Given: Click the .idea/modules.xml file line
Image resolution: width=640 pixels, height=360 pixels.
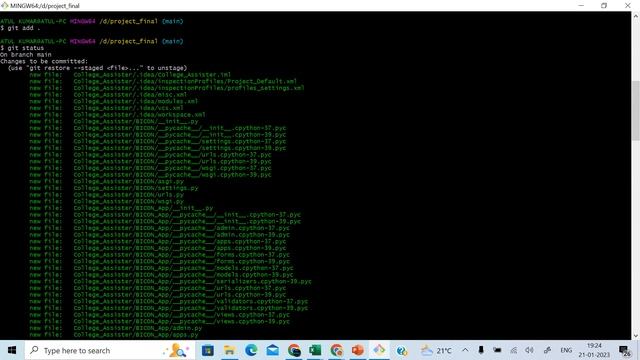Looking at the screenshot, I should tap(114, 101).
